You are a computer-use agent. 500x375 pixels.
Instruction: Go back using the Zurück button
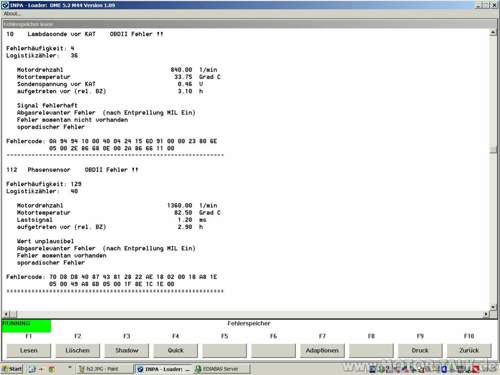[x=469, y=350]
